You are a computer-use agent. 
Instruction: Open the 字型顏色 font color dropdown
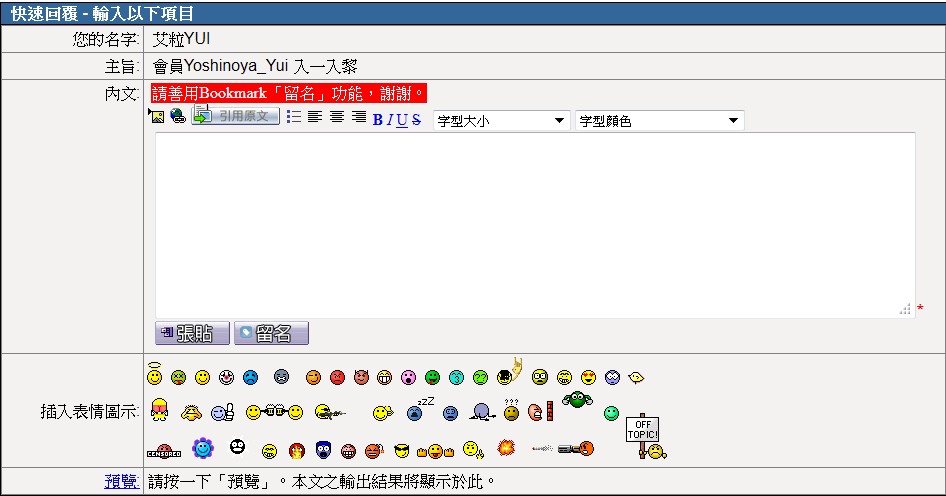click(659, 121)
